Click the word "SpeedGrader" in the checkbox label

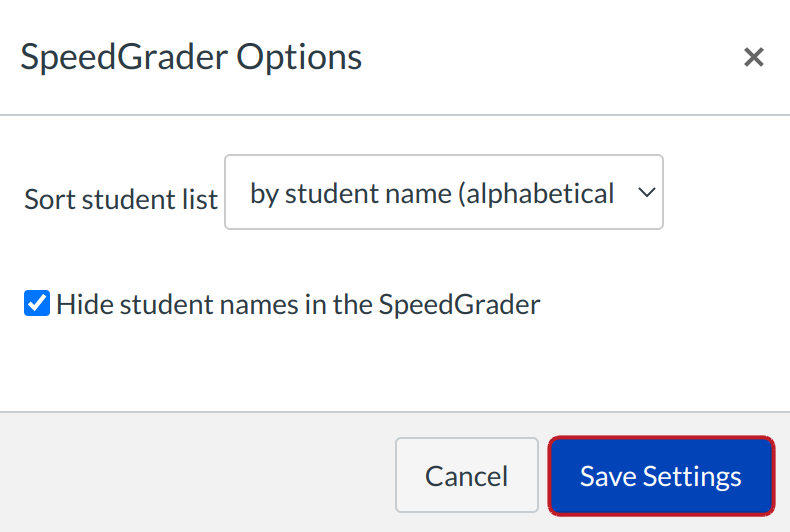pyautogui.click(x=459, y=304)
